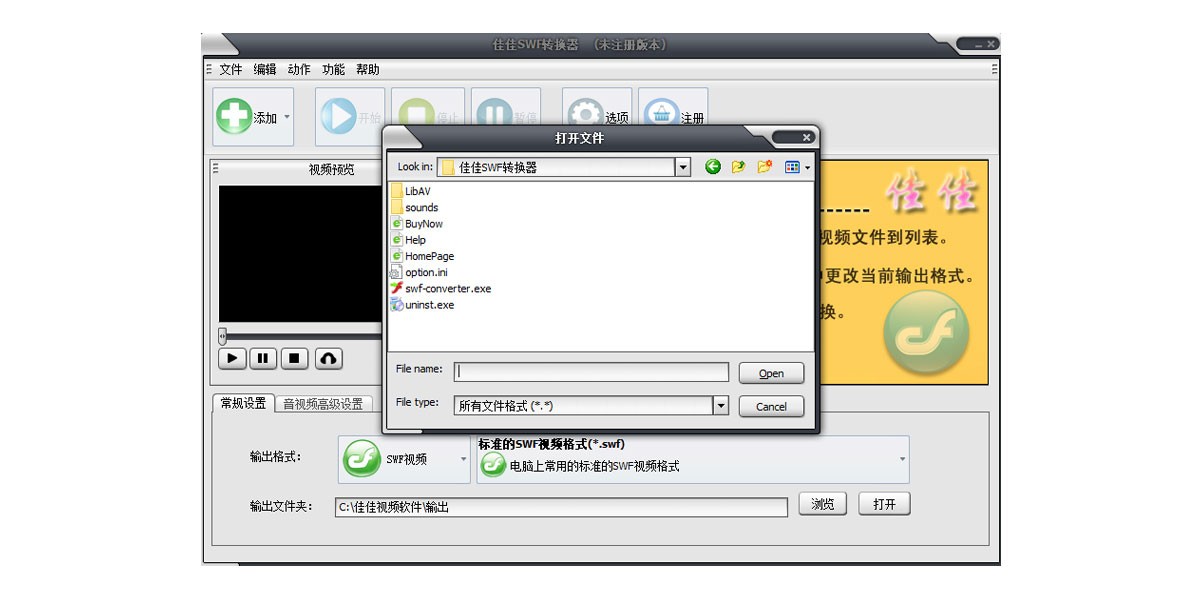Image resolution: width=1200 pixels, height=600 pixels.
Task: Click the up-one-level folder icon
Action: (x=739, y=167)
